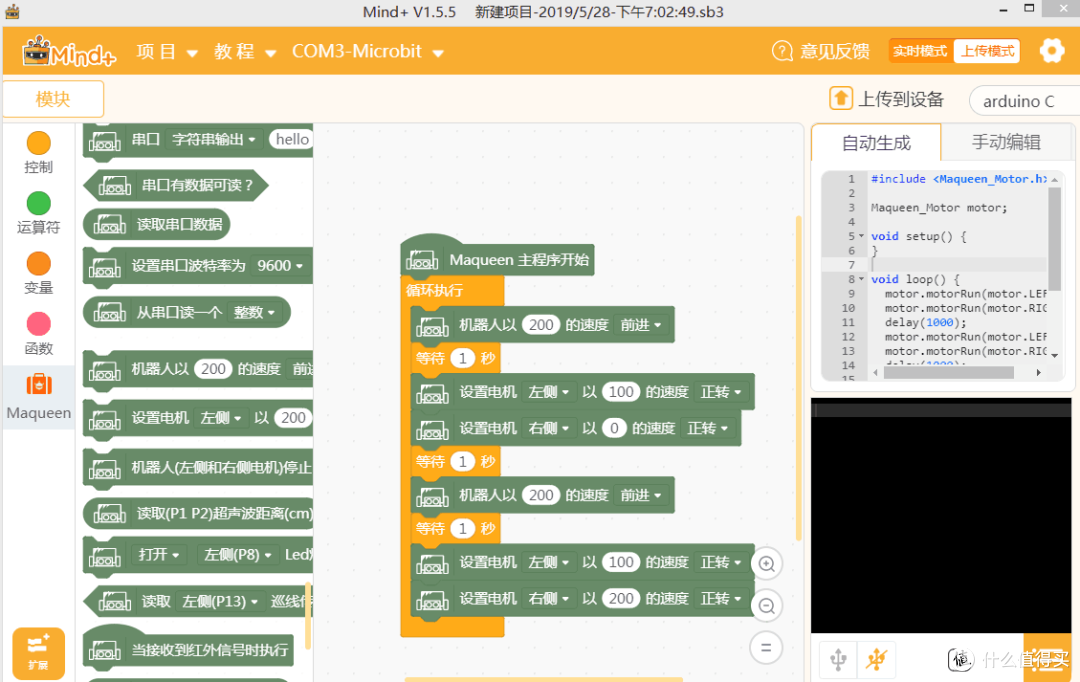Switch to the 手动编辑 code tab
1080x682 pixels.
pos(1006,142)
